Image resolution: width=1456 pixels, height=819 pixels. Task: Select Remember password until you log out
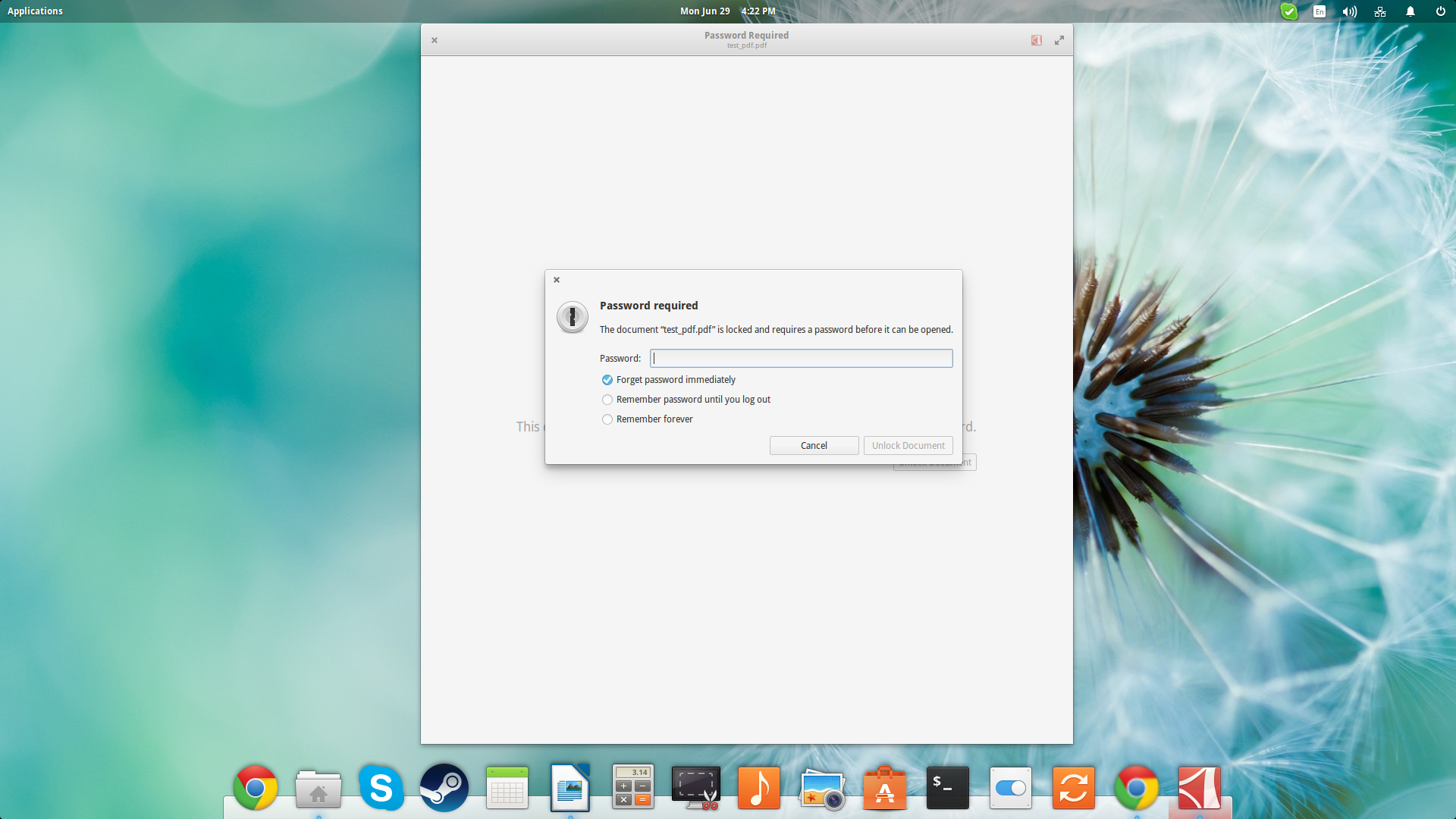[x=607, y=400]
